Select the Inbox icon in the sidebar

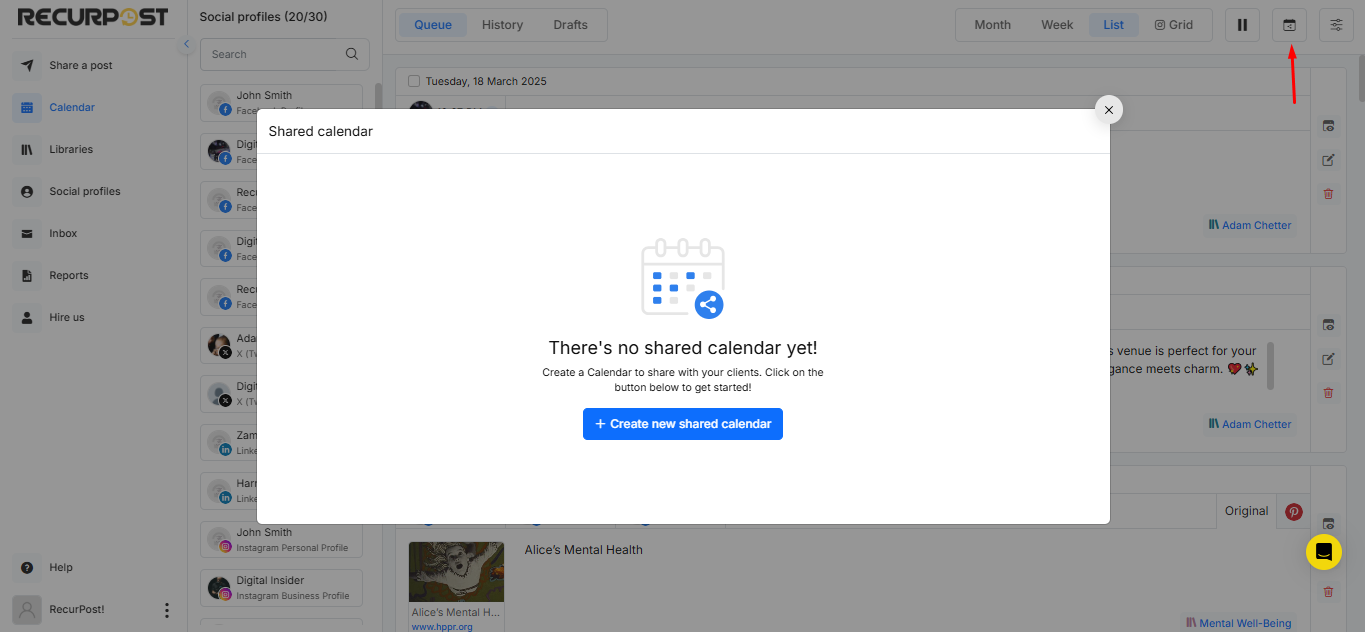point(27,233)
